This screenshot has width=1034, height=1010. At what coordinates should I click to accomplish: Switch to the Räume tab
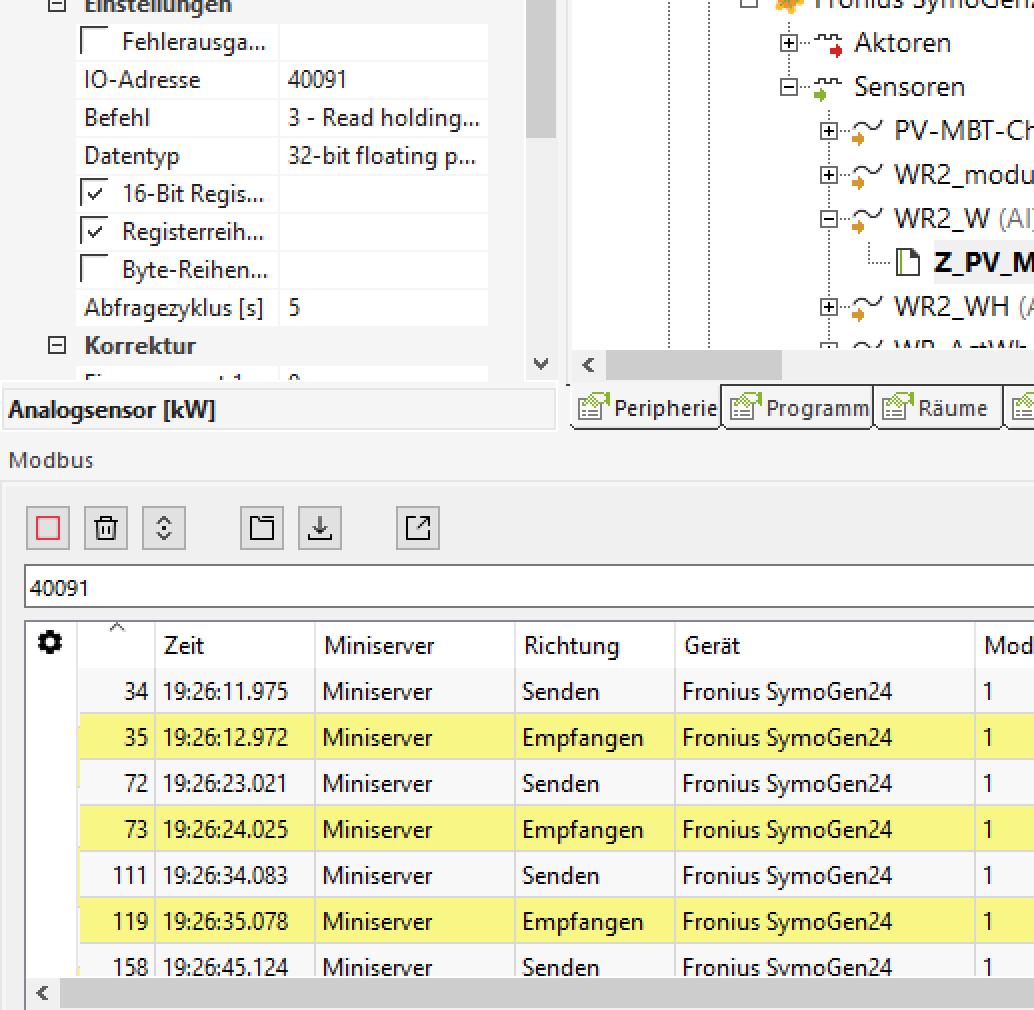coord(937,407)
